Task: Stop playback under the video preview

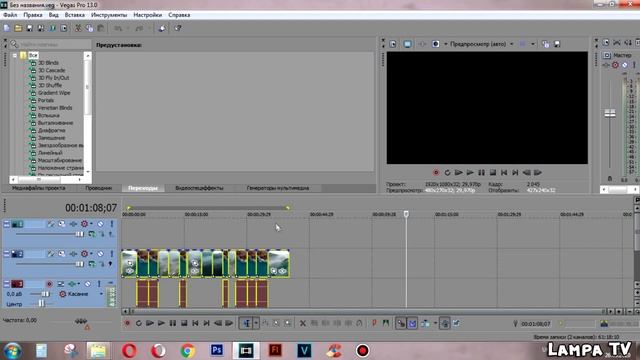Action: click(493, 173)
